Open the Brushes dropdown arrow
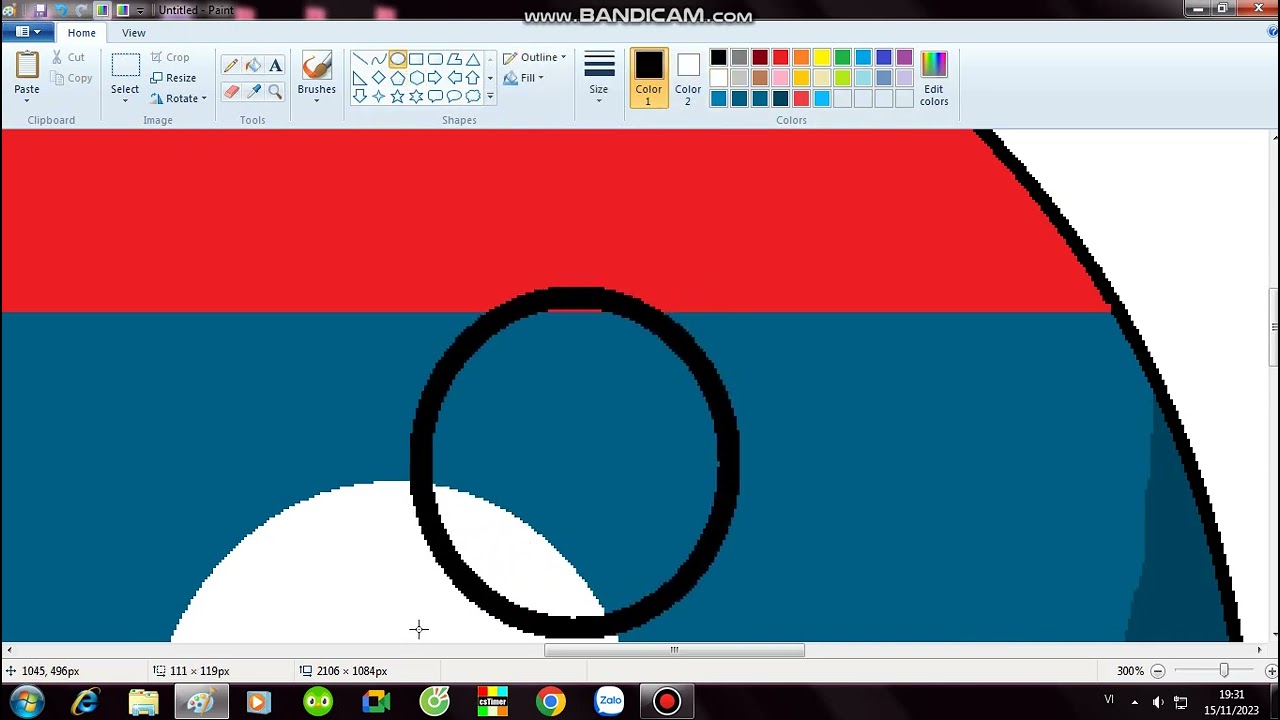1280x720 pixels. coord(316,101)
